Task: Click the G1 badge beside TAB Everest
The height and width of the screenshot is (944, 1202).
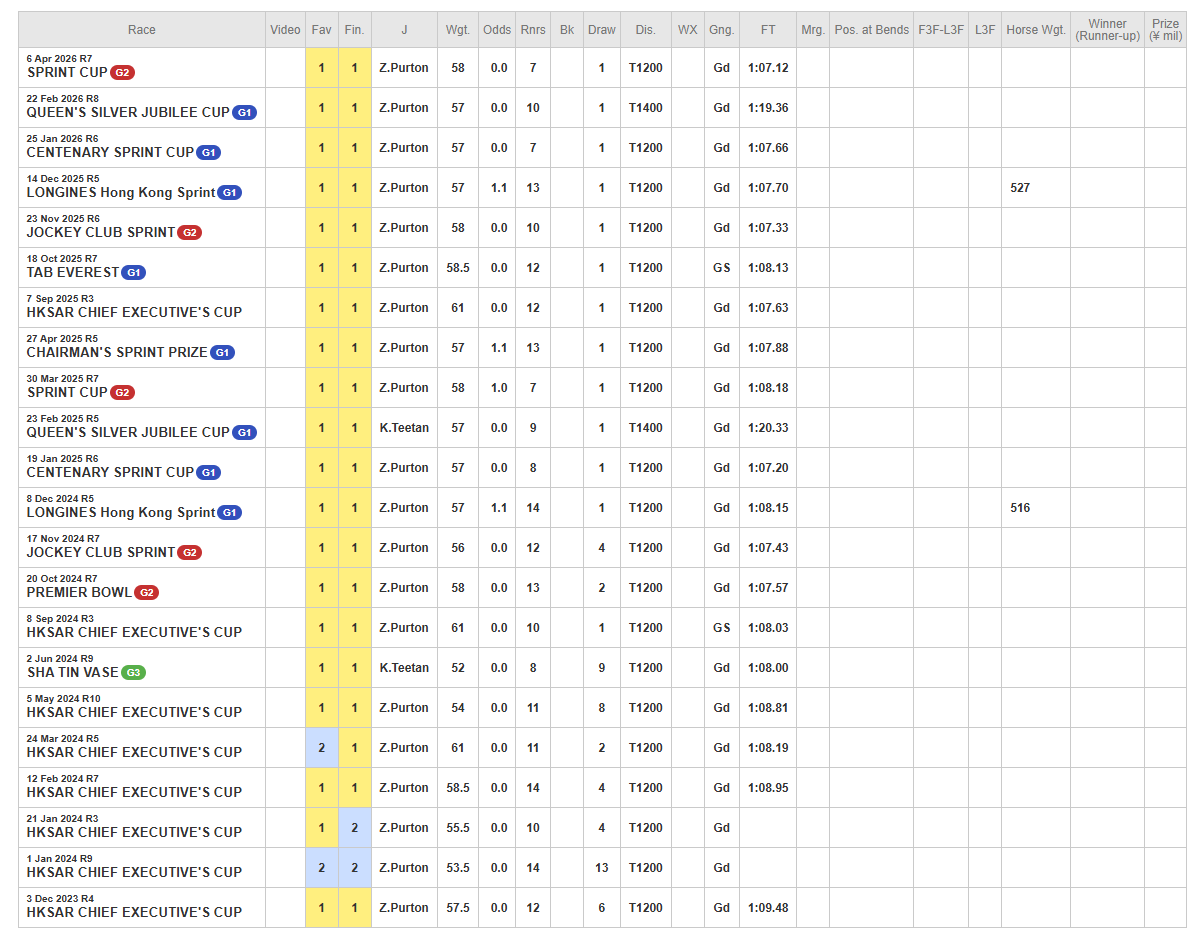Action: click(x=133, y=273)
